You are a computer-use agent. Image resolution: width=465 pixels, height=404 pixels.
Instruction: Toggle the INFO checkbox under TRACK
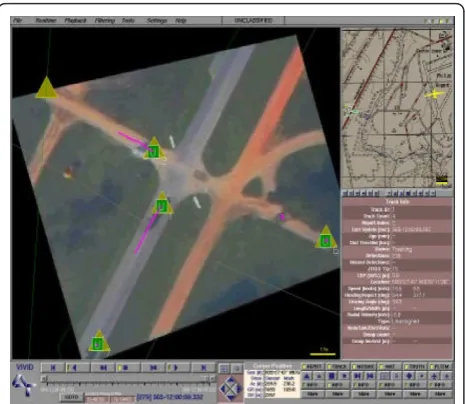(x=329, y=385)
